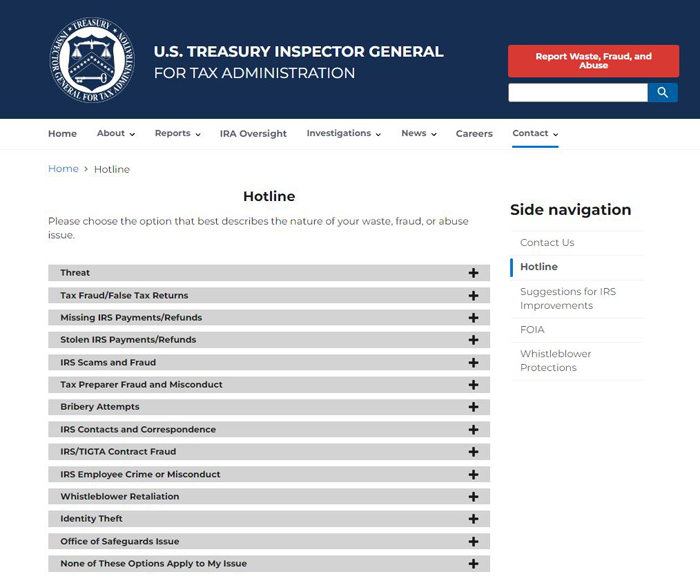The height and width of the screenshot is (581, 700).
Task: Click plus icon on IRS Scams and Fraud
Action: pos(473,363)
